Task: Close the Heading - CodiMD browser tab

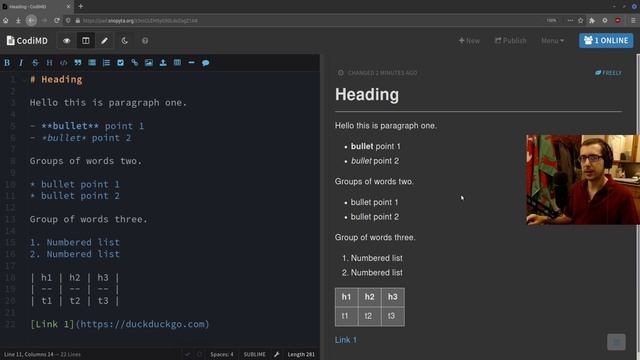Action: pos(68,7)
